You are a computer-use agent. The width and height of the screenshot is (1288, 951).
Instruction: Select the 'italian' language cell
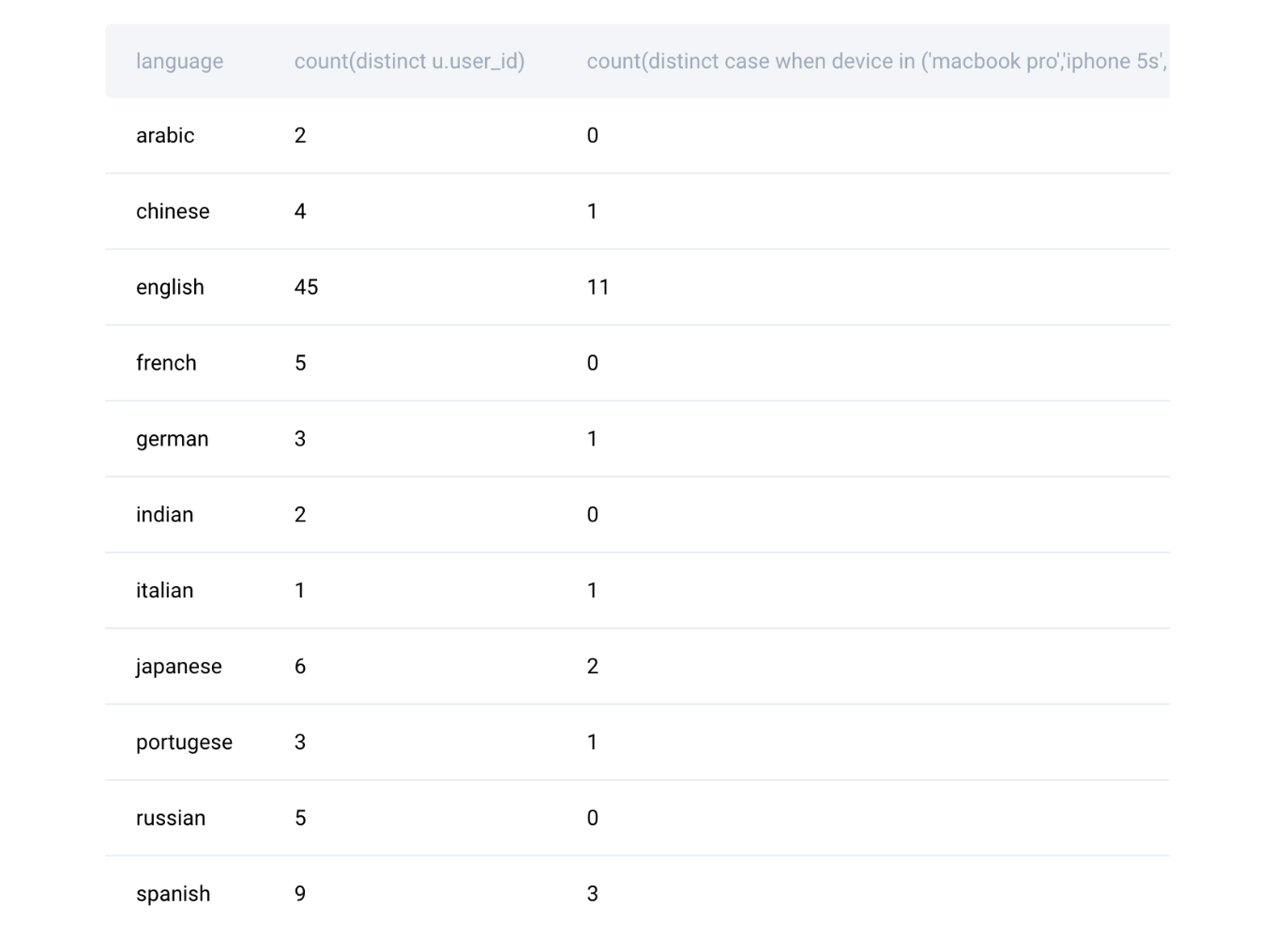pos(164,591)
